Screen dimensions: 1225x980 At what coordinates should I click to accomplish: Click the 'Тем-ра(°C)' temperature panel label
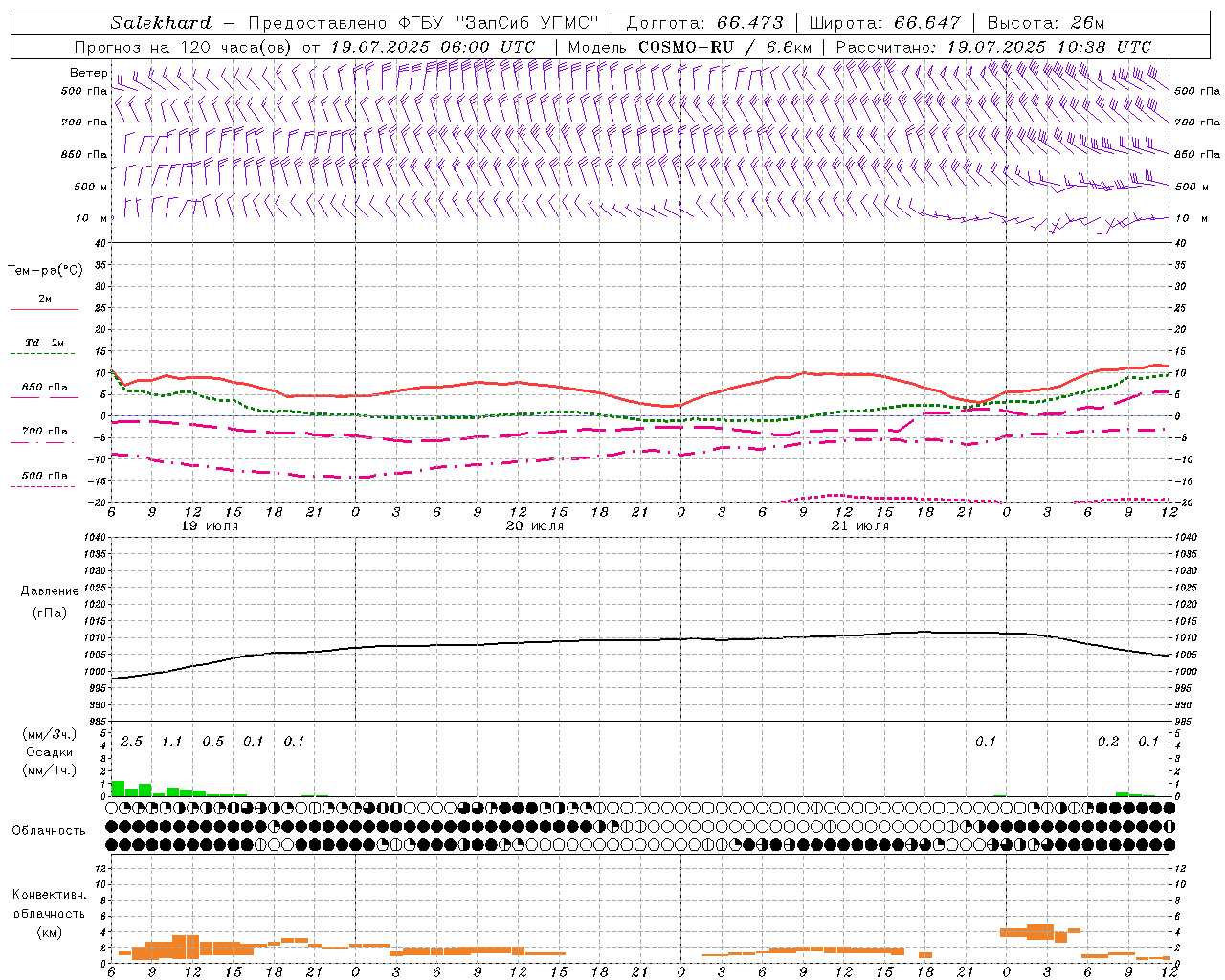point(45,271)
